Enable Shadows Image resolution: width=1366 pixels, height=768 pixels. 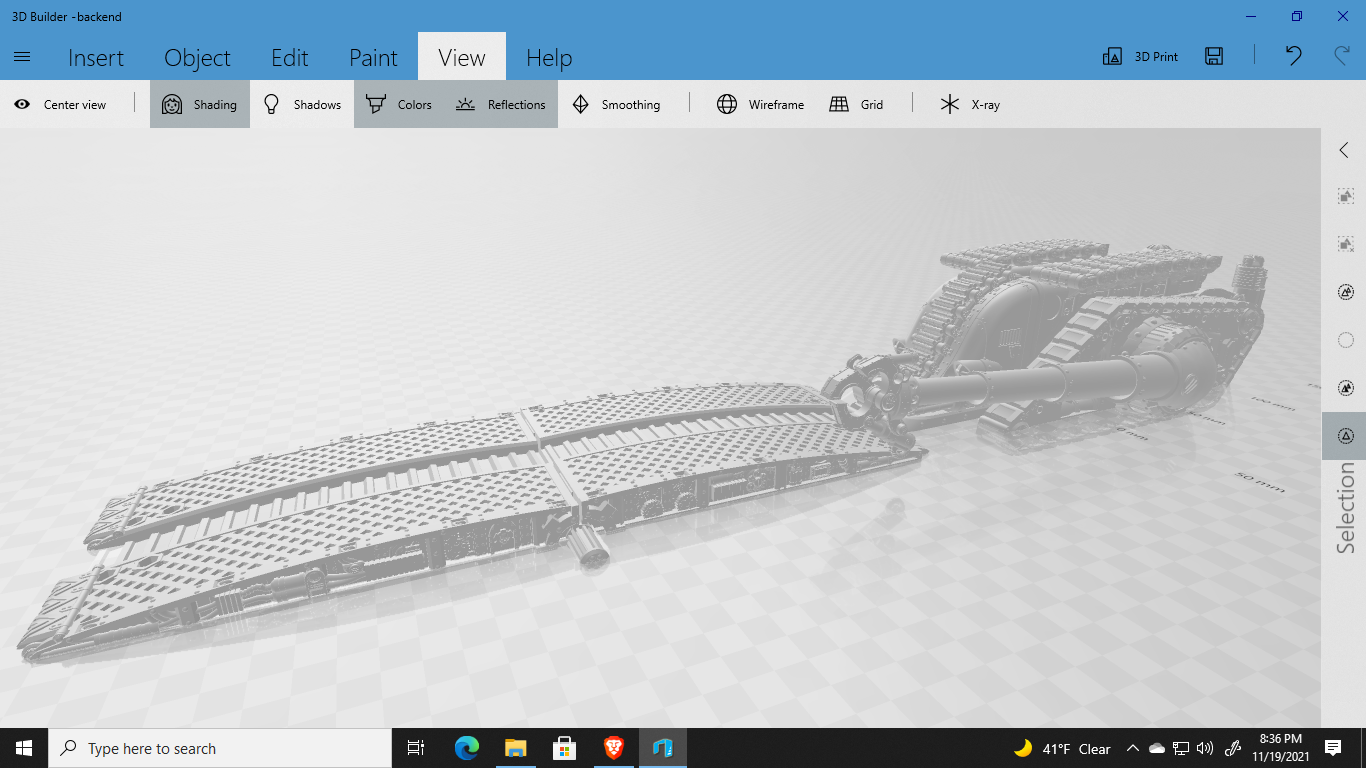(x=302, y=104)
